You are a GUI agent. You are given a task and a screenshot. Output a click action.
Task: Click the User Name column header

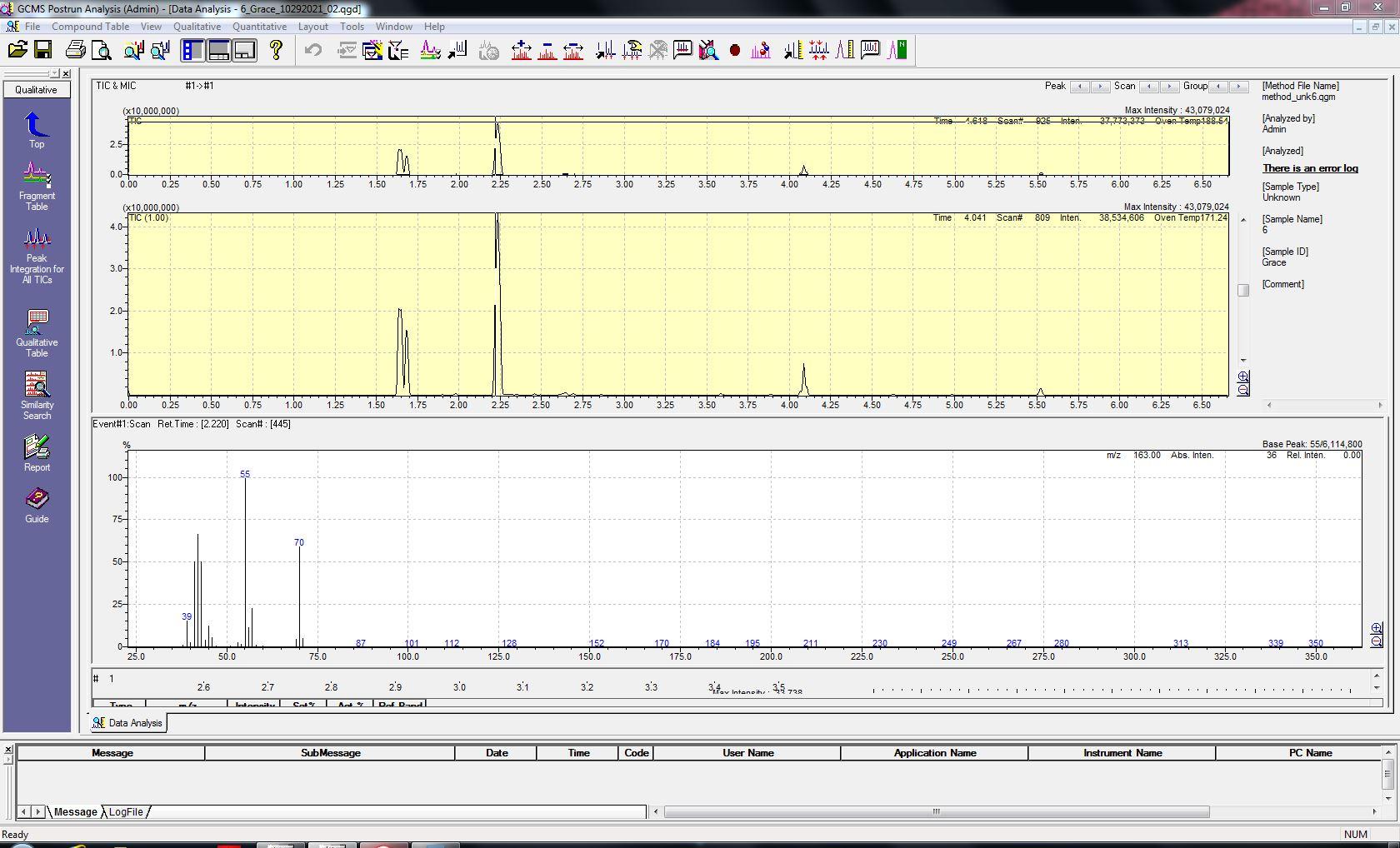[747, 753]
